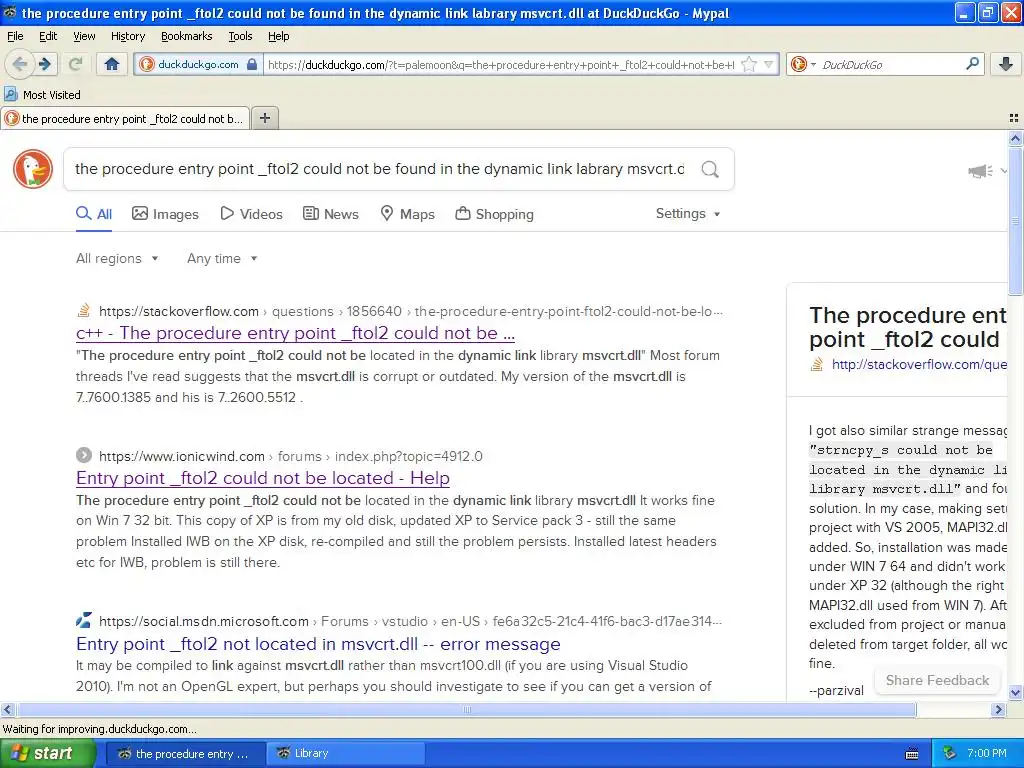Open the View menu
The width and height of the screenshot is (1024, 768).
pos(84,36)
